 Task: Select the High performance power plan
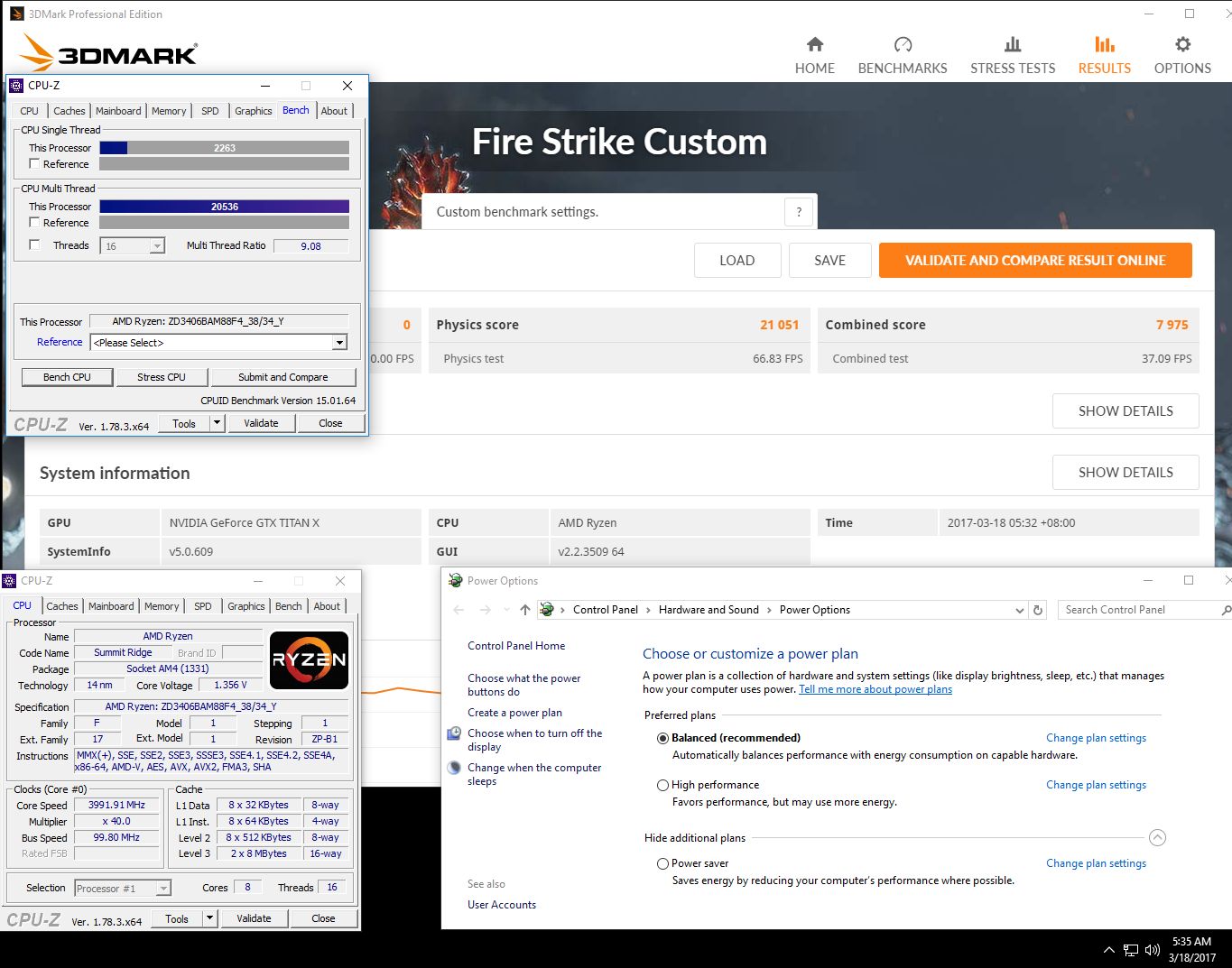663,785
